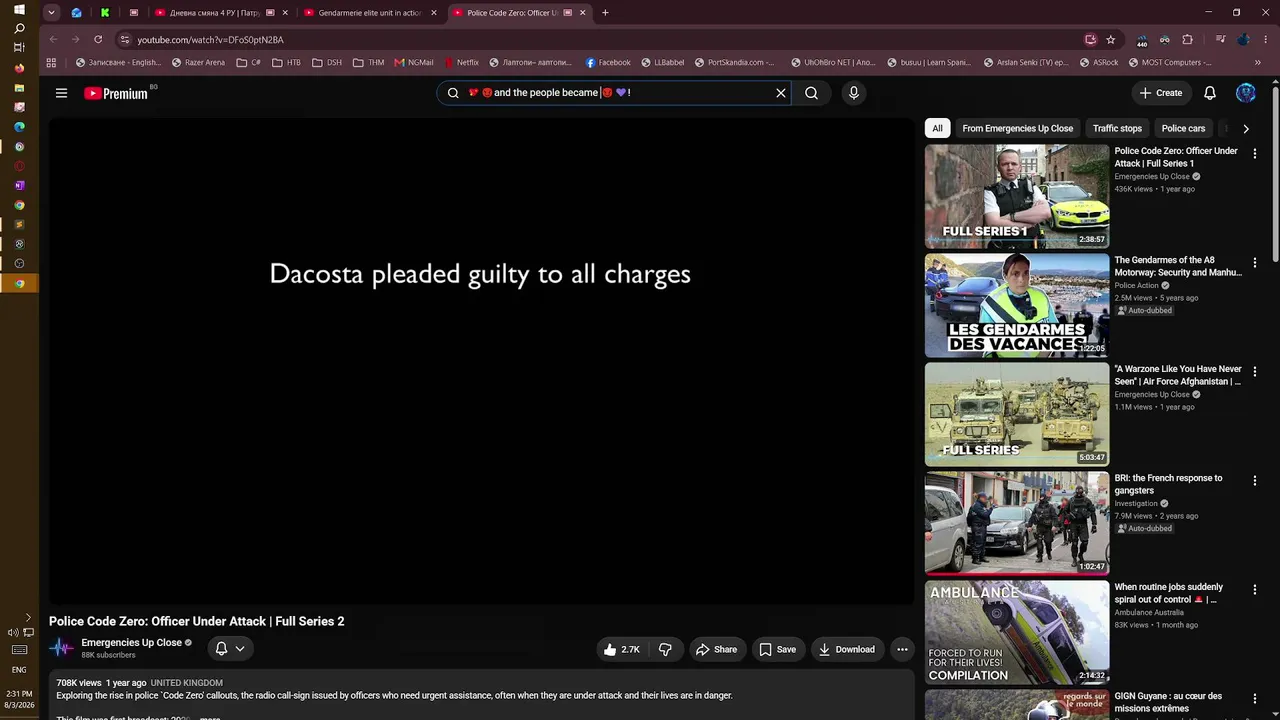Open the THM bookmarks folder
Image resolution: width=1280 pixels, height=720 pixels.
[x=368, y=62]
